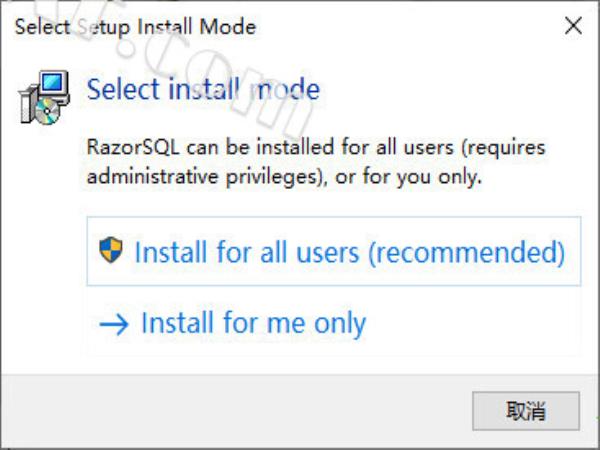The height and width of the screenshot is (450, 600).
Task: Close the dialog with the X icon
Action: pyautogui.click(x=573, y=26)
